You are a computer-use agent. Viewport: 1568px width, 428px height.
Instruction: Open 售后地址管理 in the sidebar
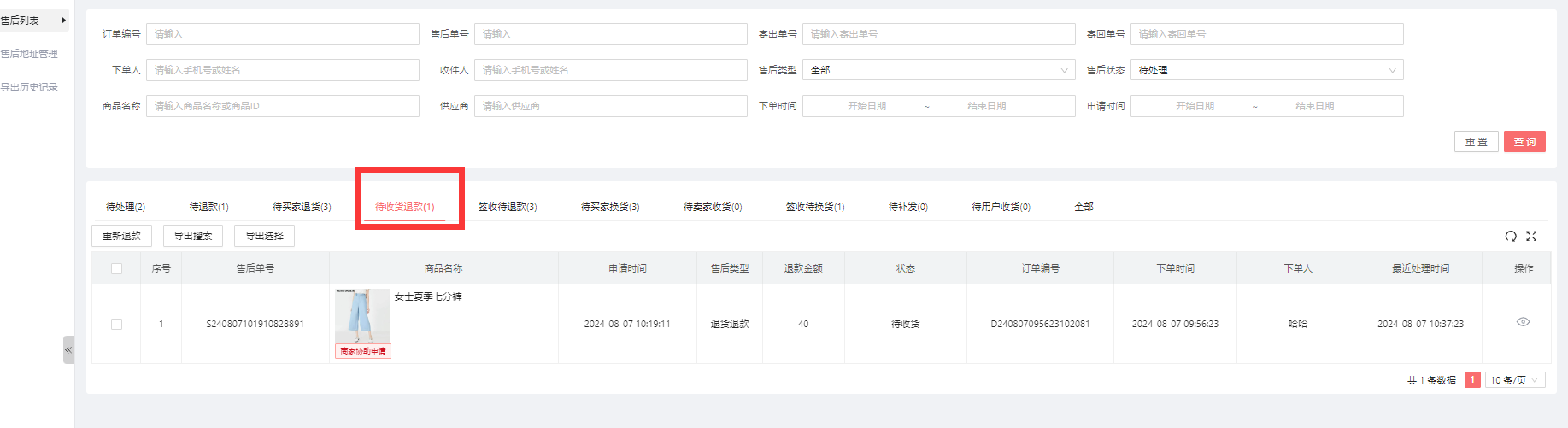click(x=29, y=54)
